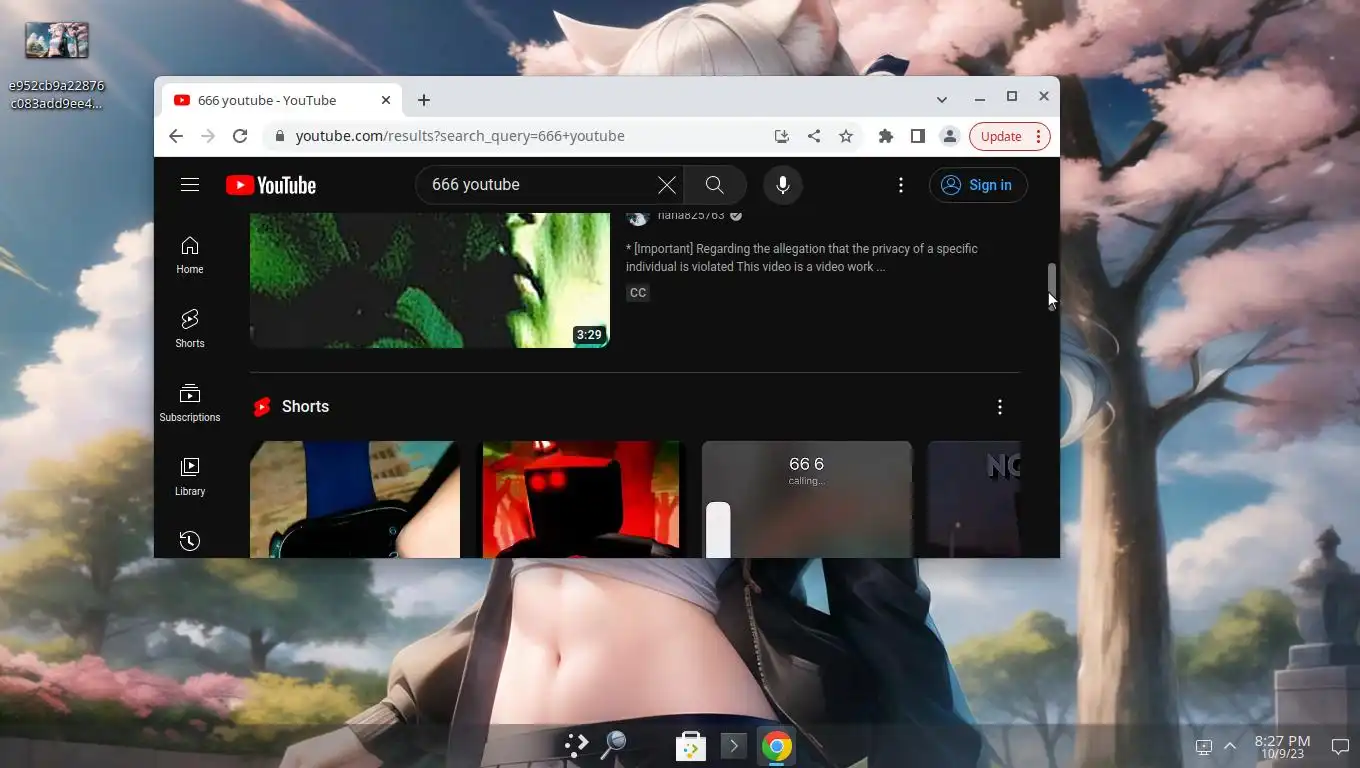Select the '666 youtube - YouTube' tab
The image size is (1360, 768).
click(280, 100)
